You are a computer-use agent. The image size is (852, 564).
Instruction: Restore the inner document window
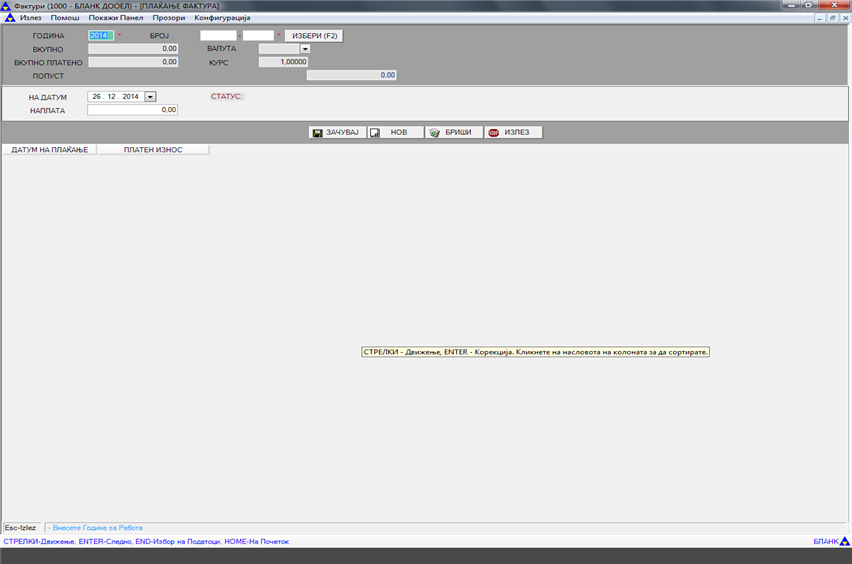tap(832, 18)
